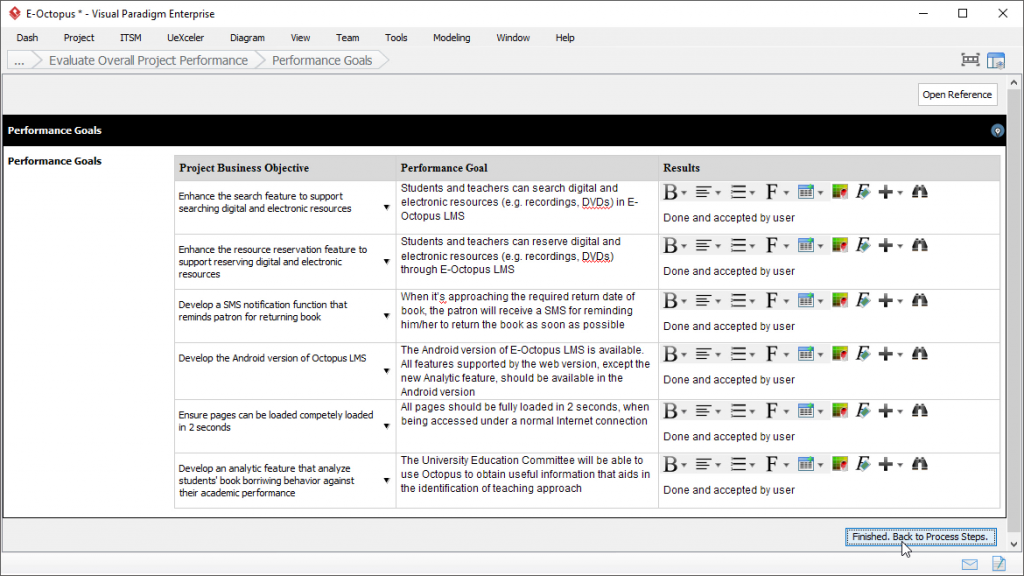Click the Results text of the page-loading row

[729, 437]
